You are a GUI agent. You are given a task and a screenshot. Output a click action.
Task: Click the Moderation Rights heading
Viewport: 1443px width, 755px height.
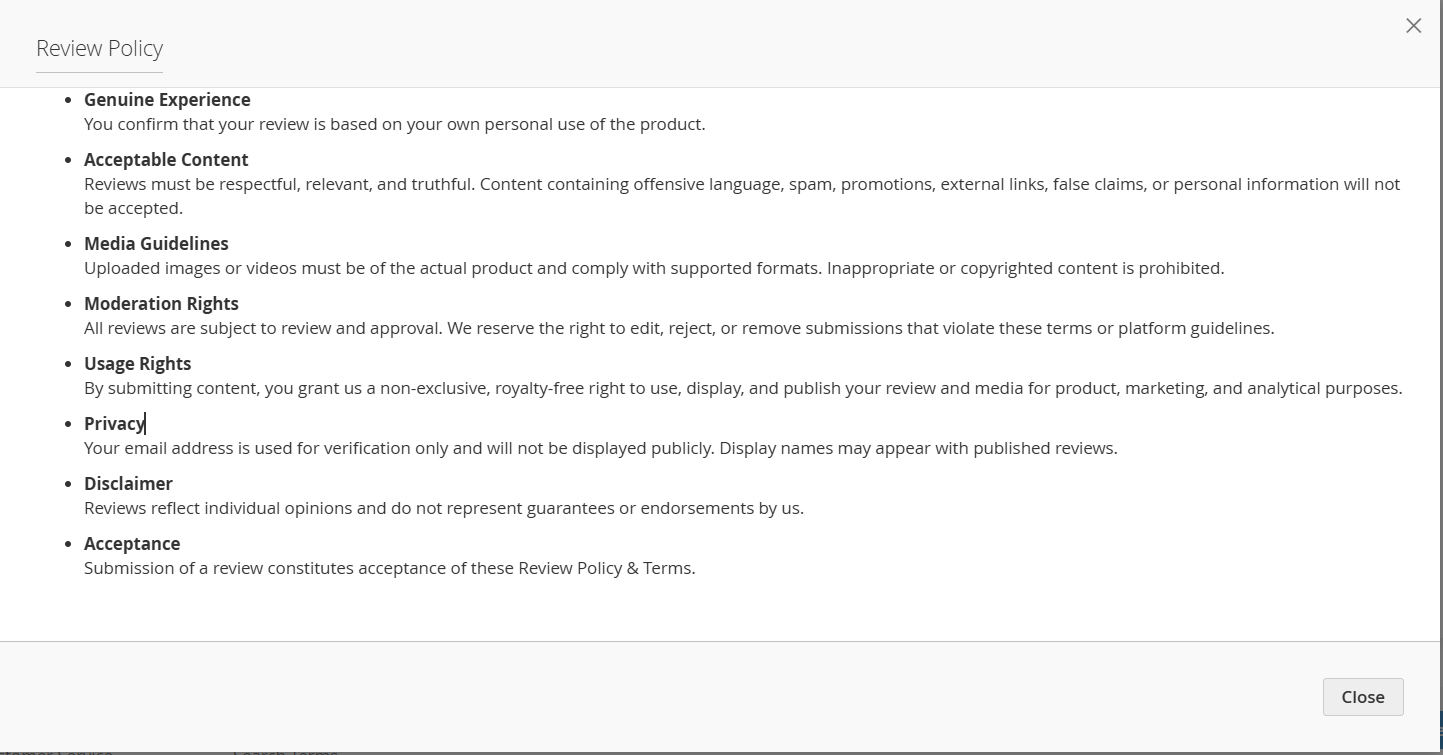[x=161, y=304]
